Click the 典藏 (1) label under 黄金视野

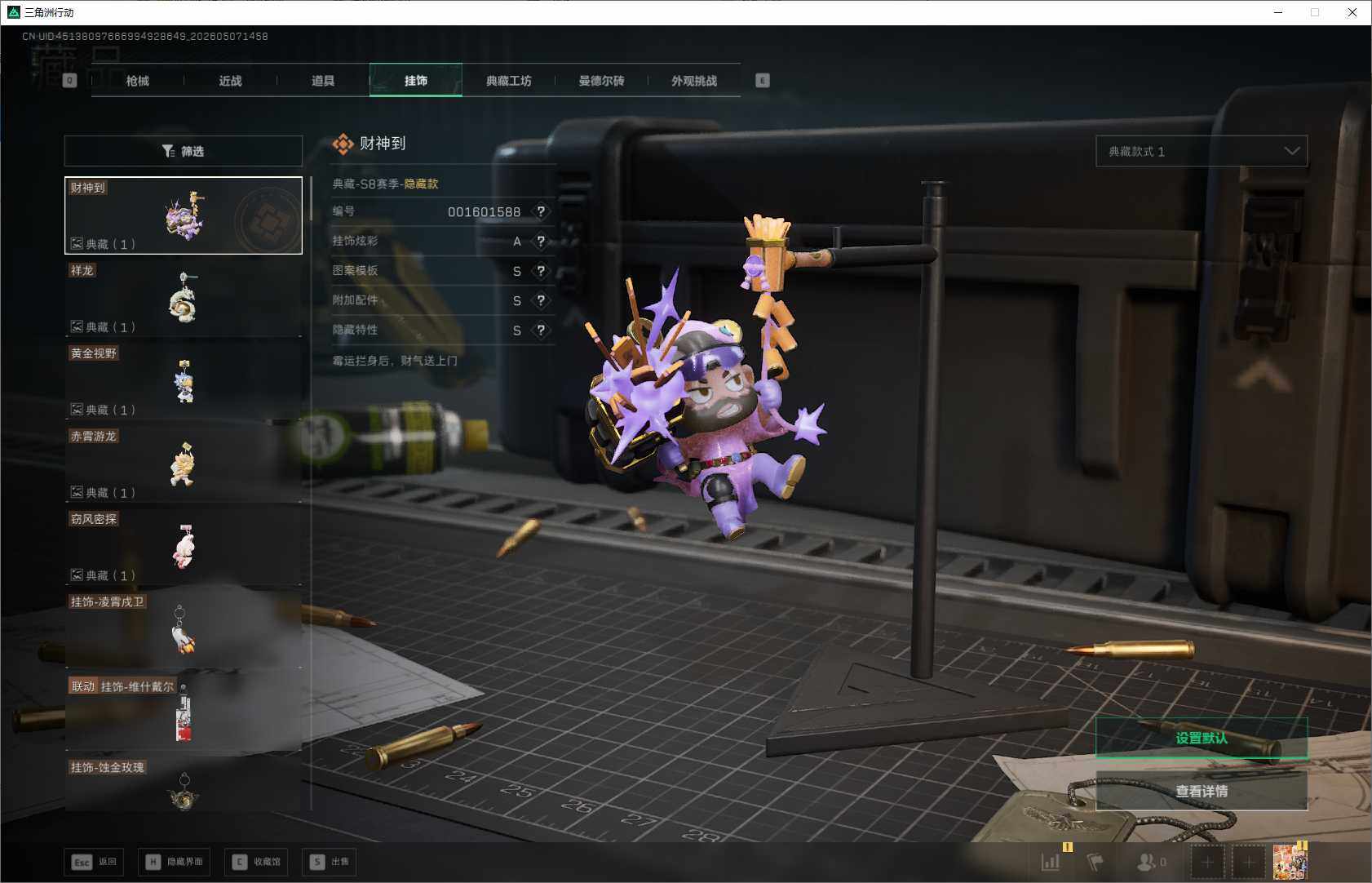pos(104,410)
